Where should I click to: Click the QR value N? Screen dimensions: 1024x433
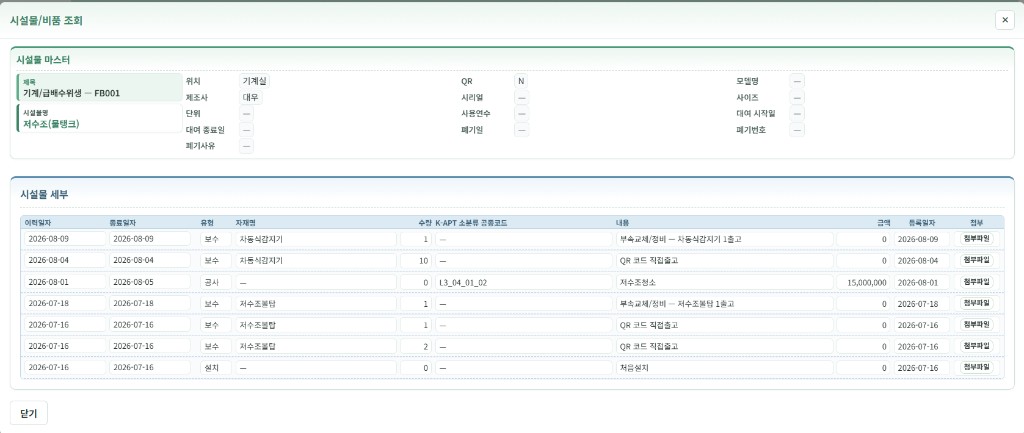tap(521, 81)
